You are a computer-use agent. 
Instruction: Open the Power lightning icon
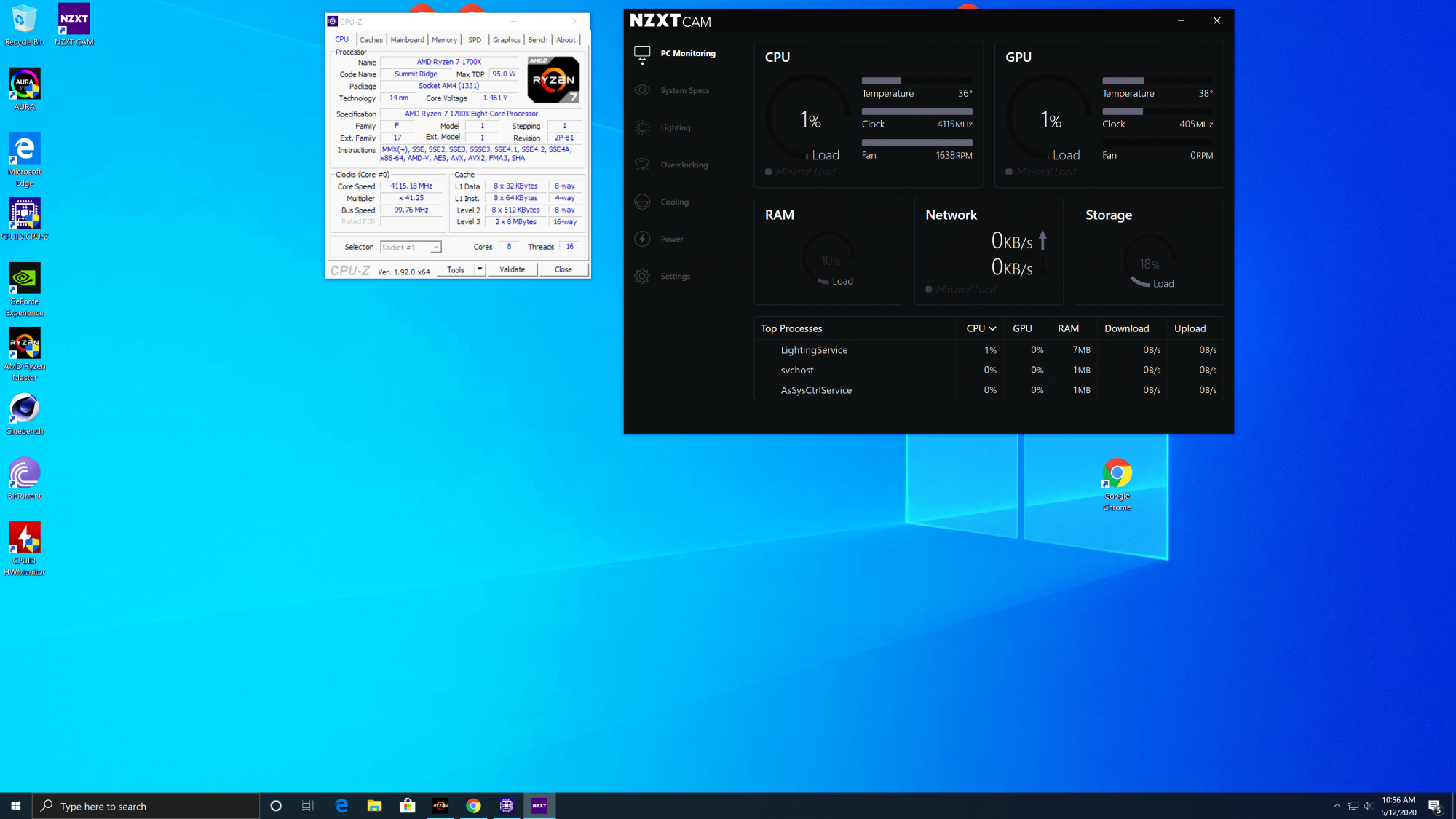point(642,239)
